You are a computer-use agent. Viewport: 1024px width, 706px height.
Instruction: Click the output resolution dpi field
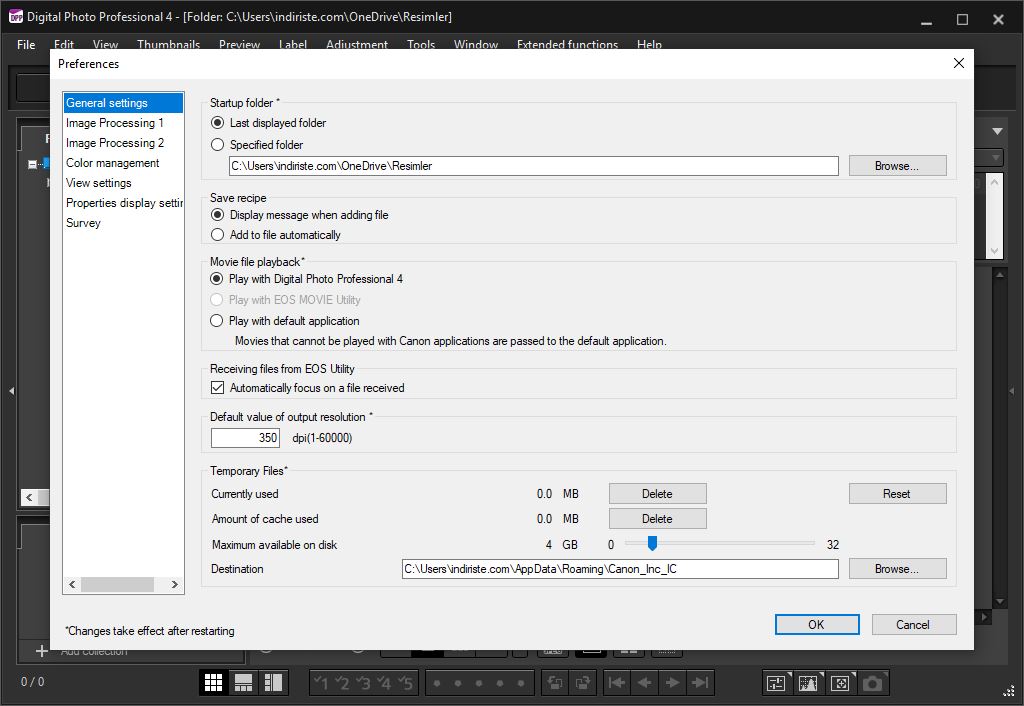246,438
